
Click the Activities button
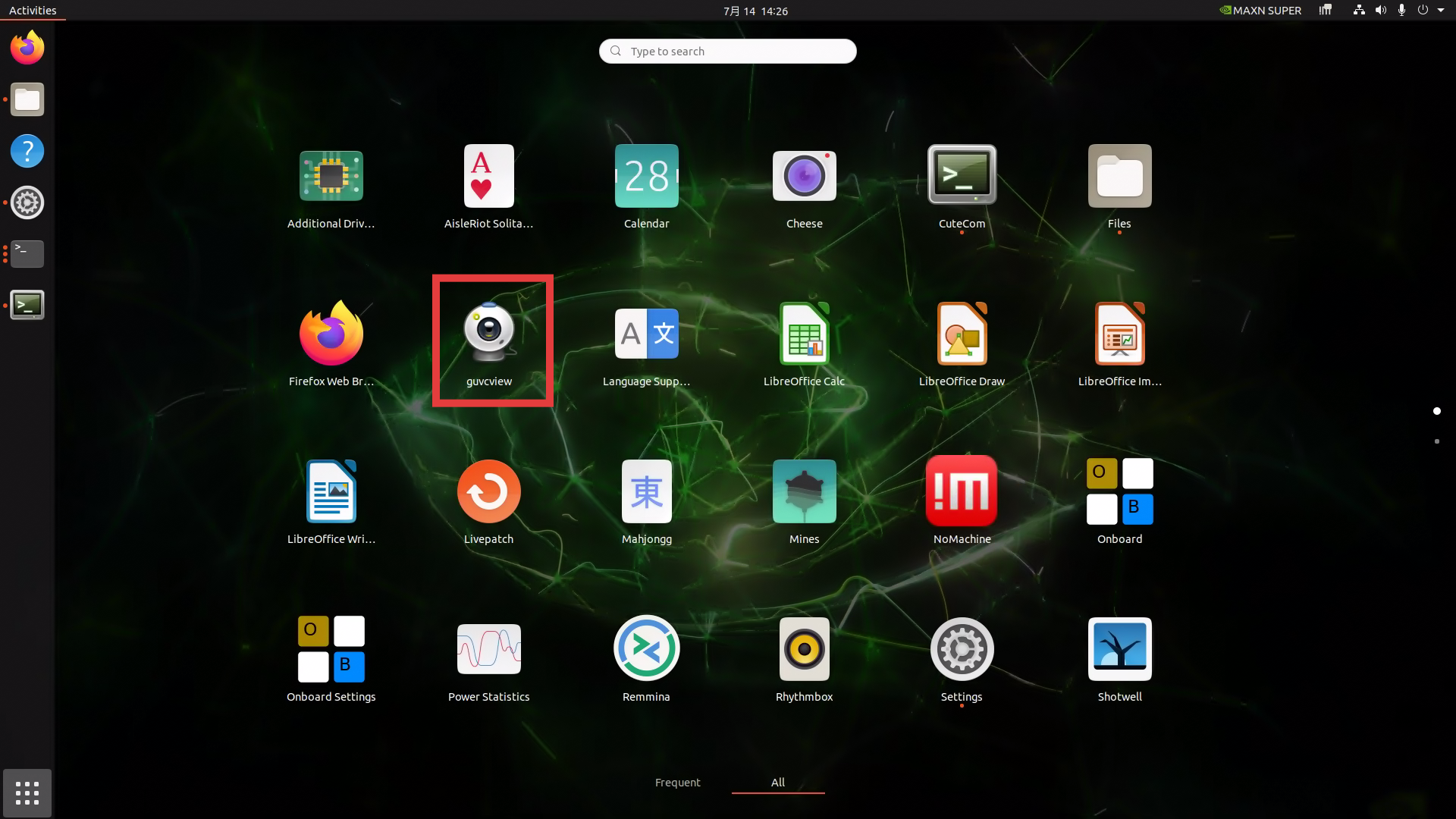(x=33, y=11)
